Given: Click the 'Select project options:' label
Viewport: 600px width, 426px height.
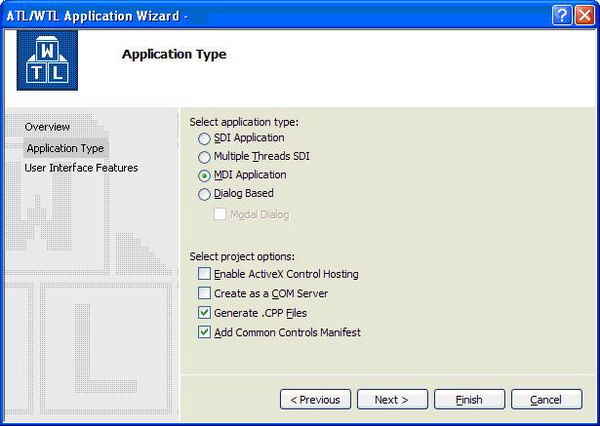Looking at the screenshot, I should (x=242, y=256).
